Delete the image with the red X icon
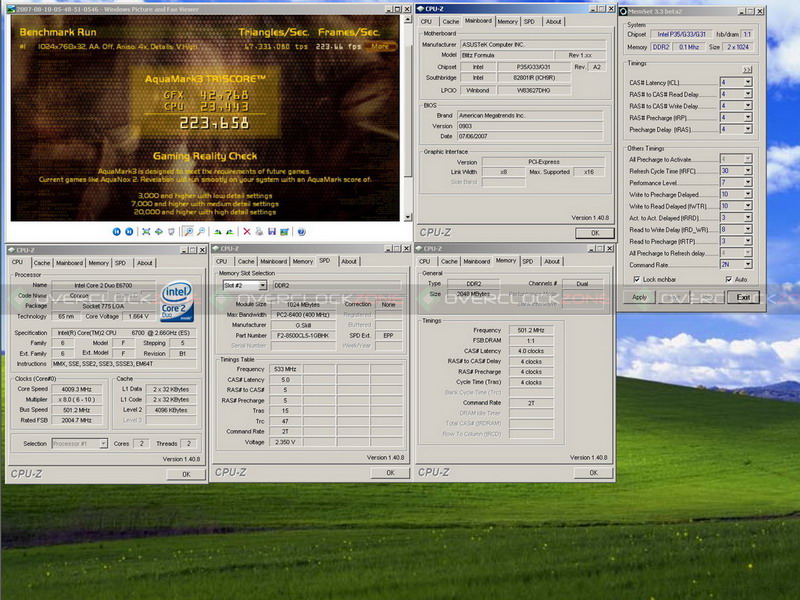800x600 pixels. [x=247, y=232]
